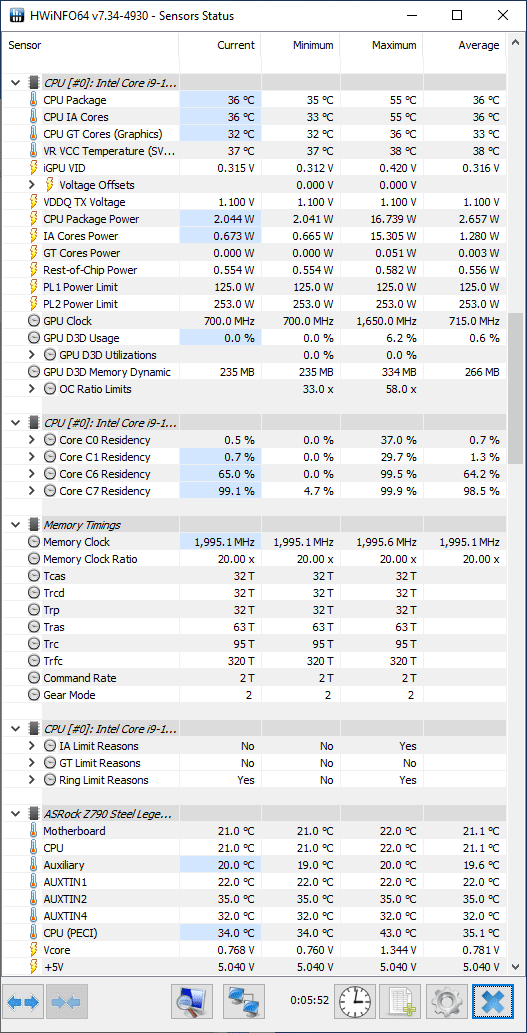Collapse the Memory Timings group
Screen dimensions: 527x1033
click(16, 525)
